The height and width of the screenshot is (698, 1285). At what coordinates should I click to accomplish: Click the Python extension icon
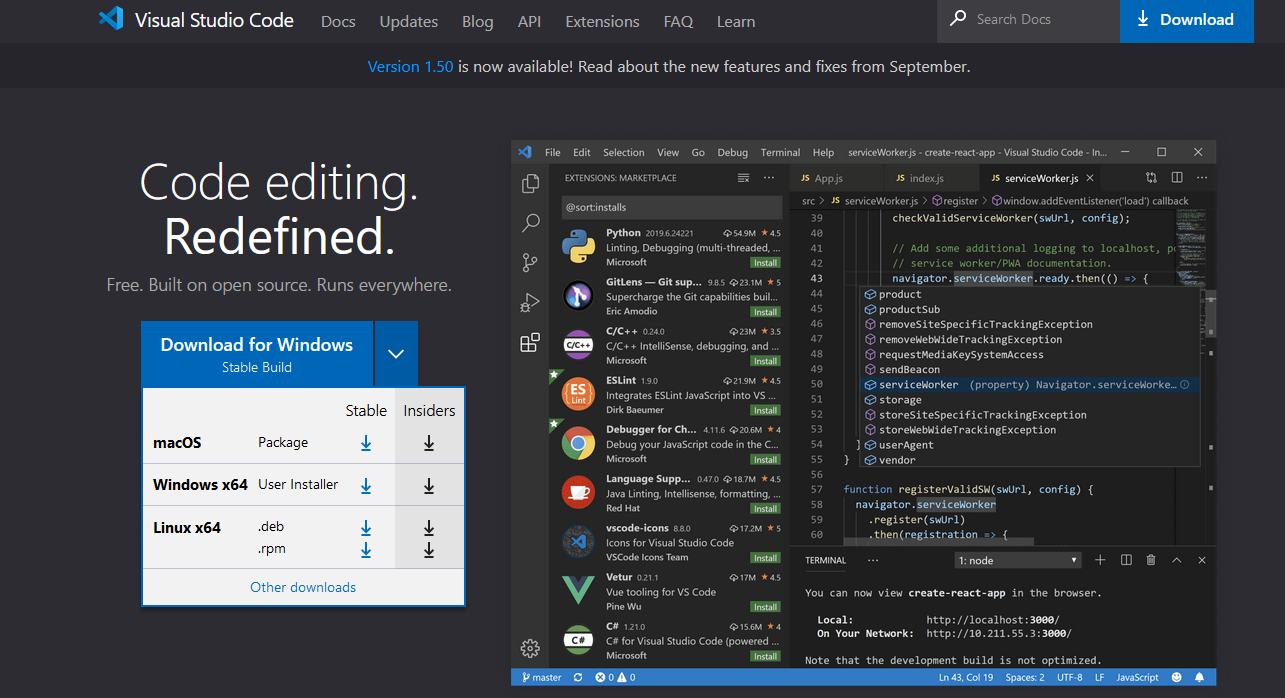point(579,246)
